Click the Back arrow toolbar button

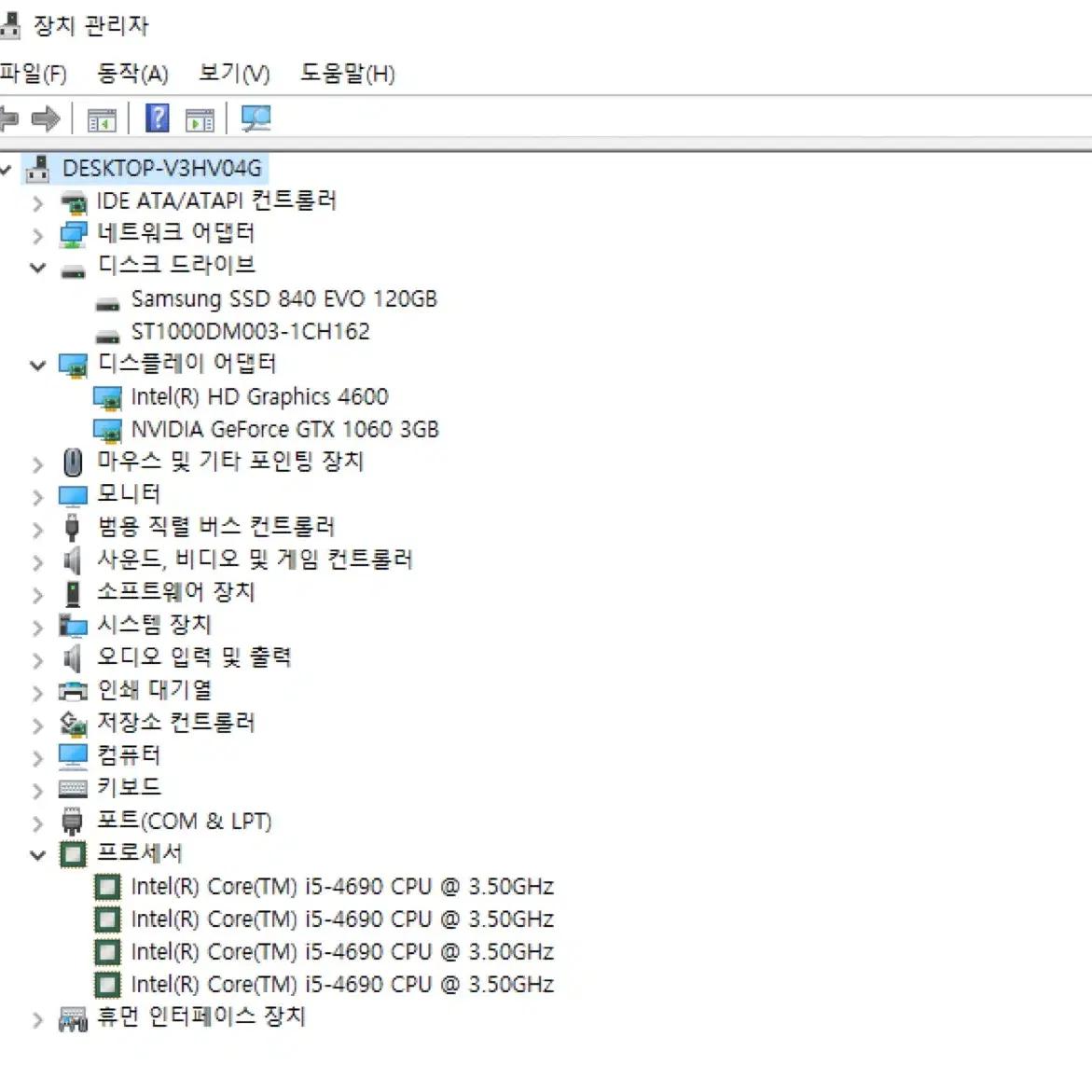pyautogui.click(x=9, y=119)
